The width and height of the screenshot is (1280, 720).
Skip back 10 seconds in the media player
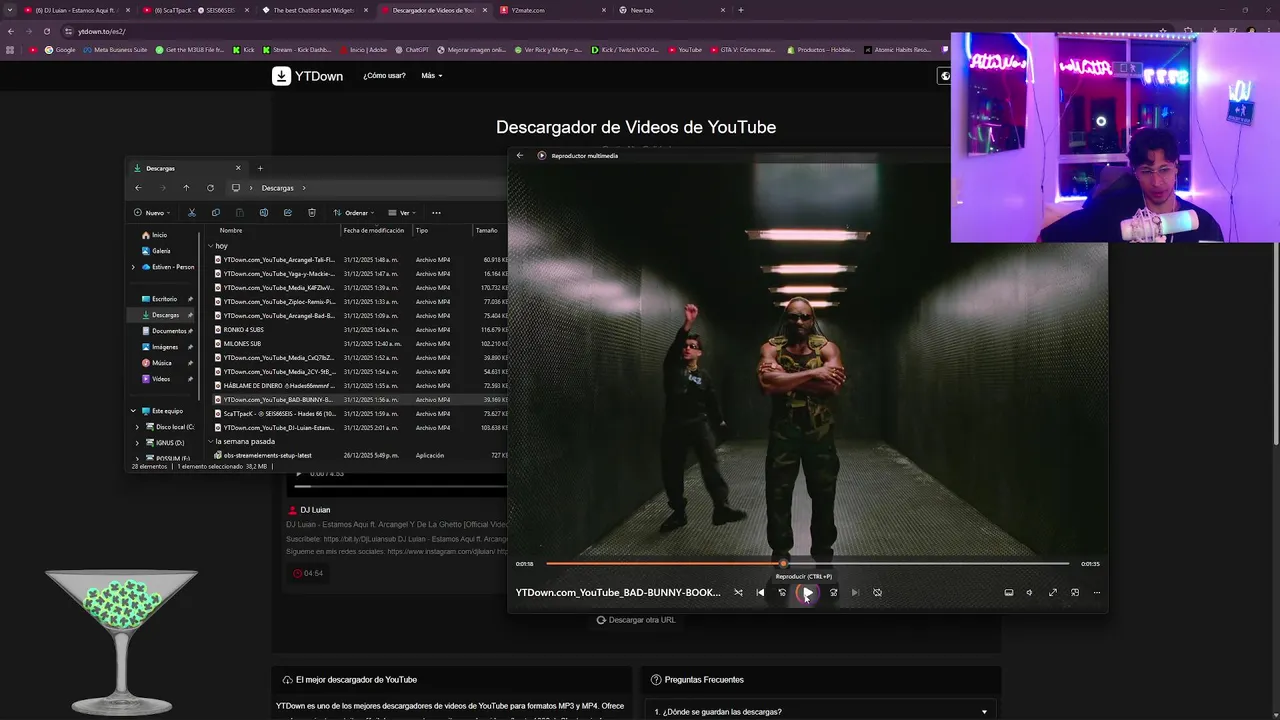click(x=782, y=592)
